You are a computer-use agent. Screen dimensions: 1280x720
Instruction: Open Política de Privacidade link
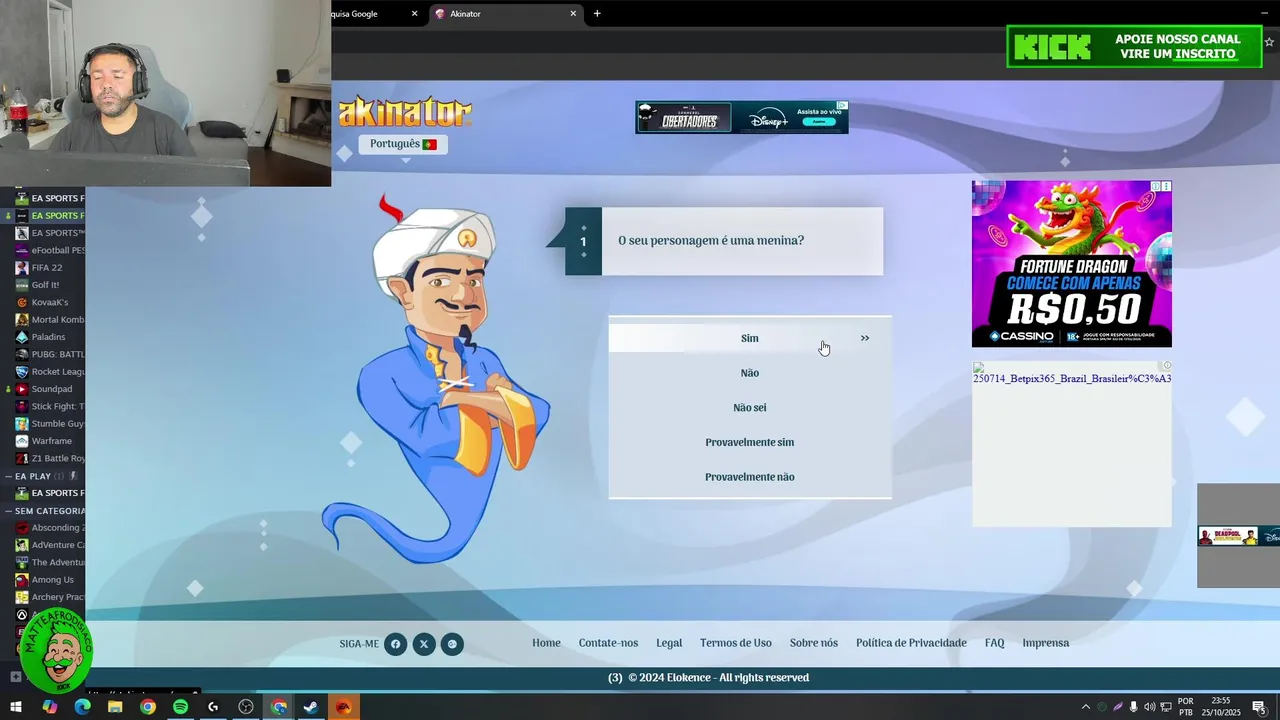tap(911, 643)
